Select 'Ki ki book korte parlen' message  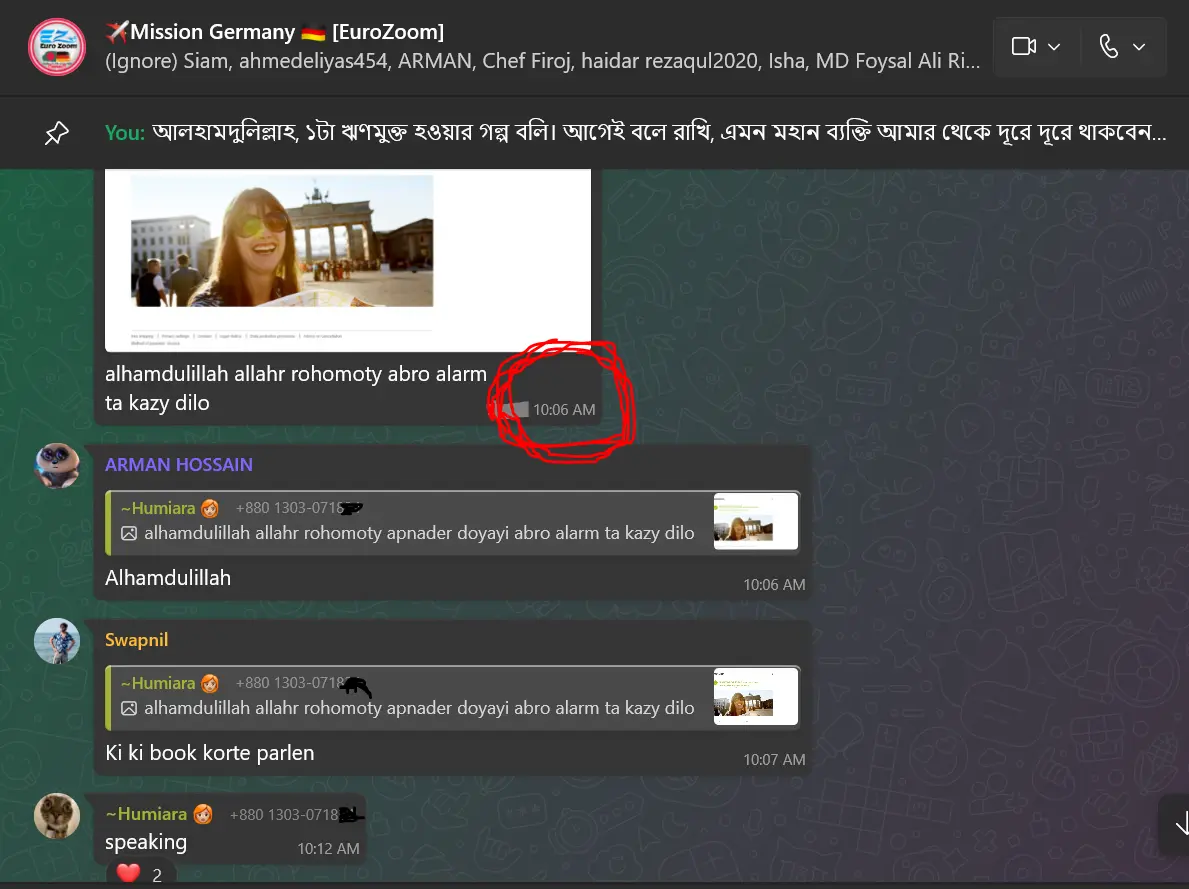[x=209, y=753]
